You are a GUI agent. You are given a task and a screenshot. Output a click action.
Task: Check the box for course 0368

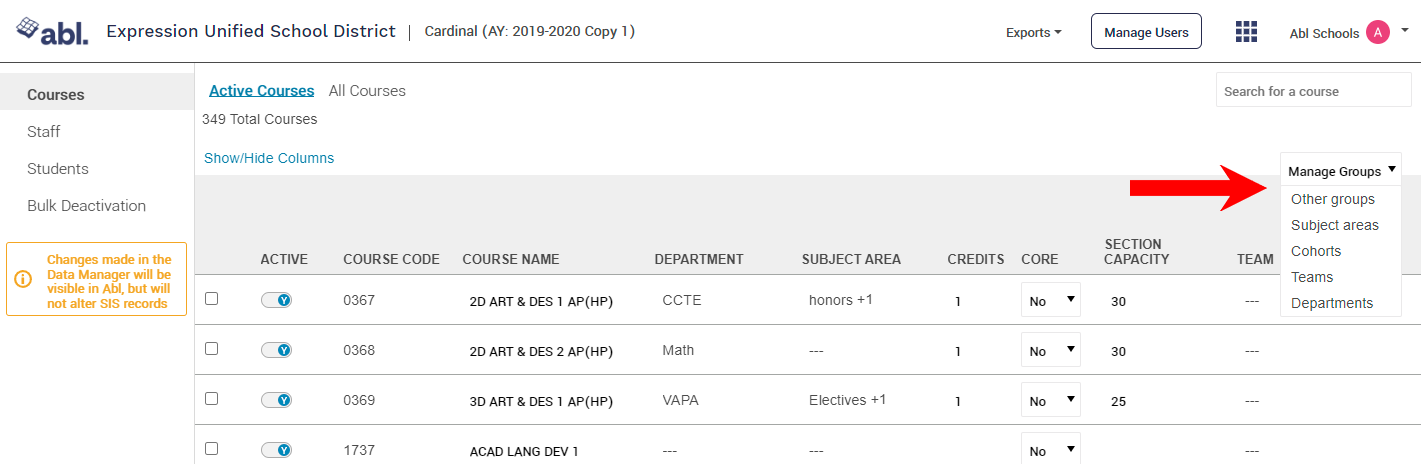(x=211, y=348)
